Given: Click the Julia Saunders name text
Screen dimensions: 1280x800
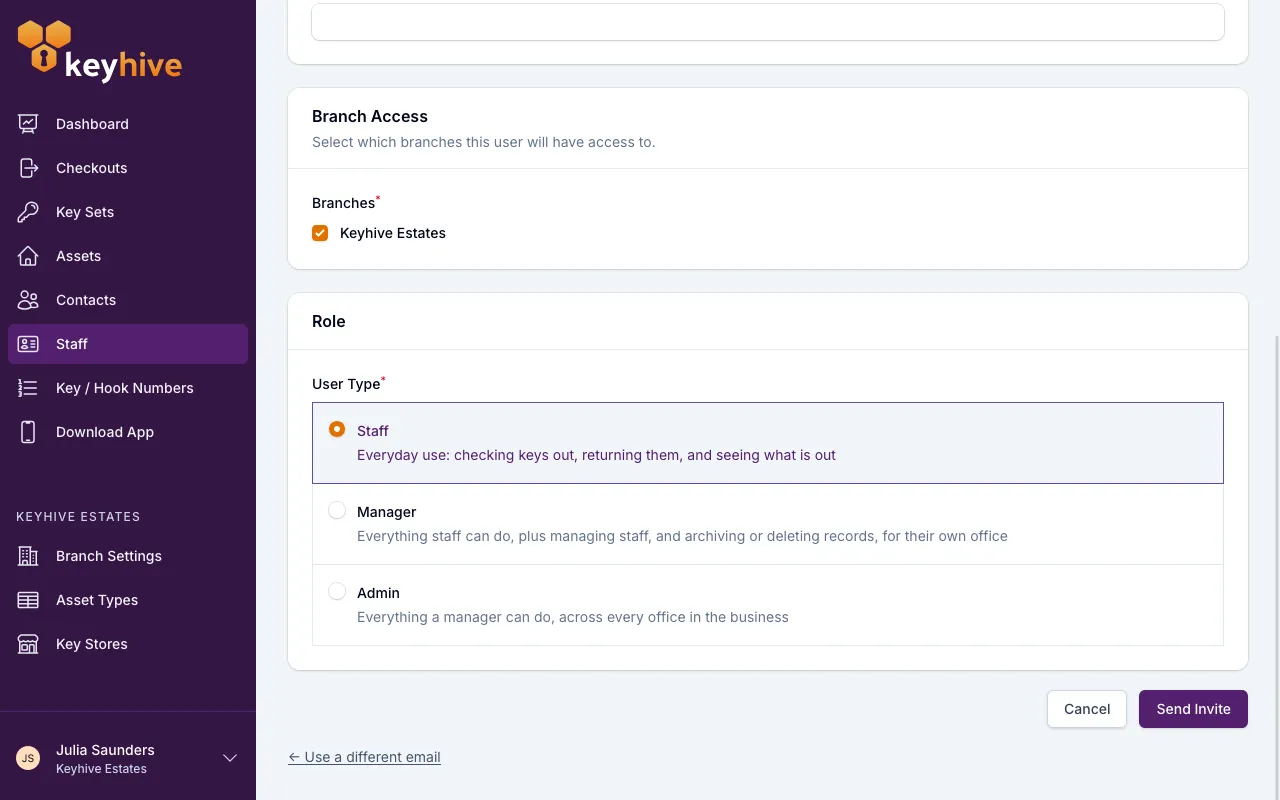Looking at the screenshot, I should [105, 750].
